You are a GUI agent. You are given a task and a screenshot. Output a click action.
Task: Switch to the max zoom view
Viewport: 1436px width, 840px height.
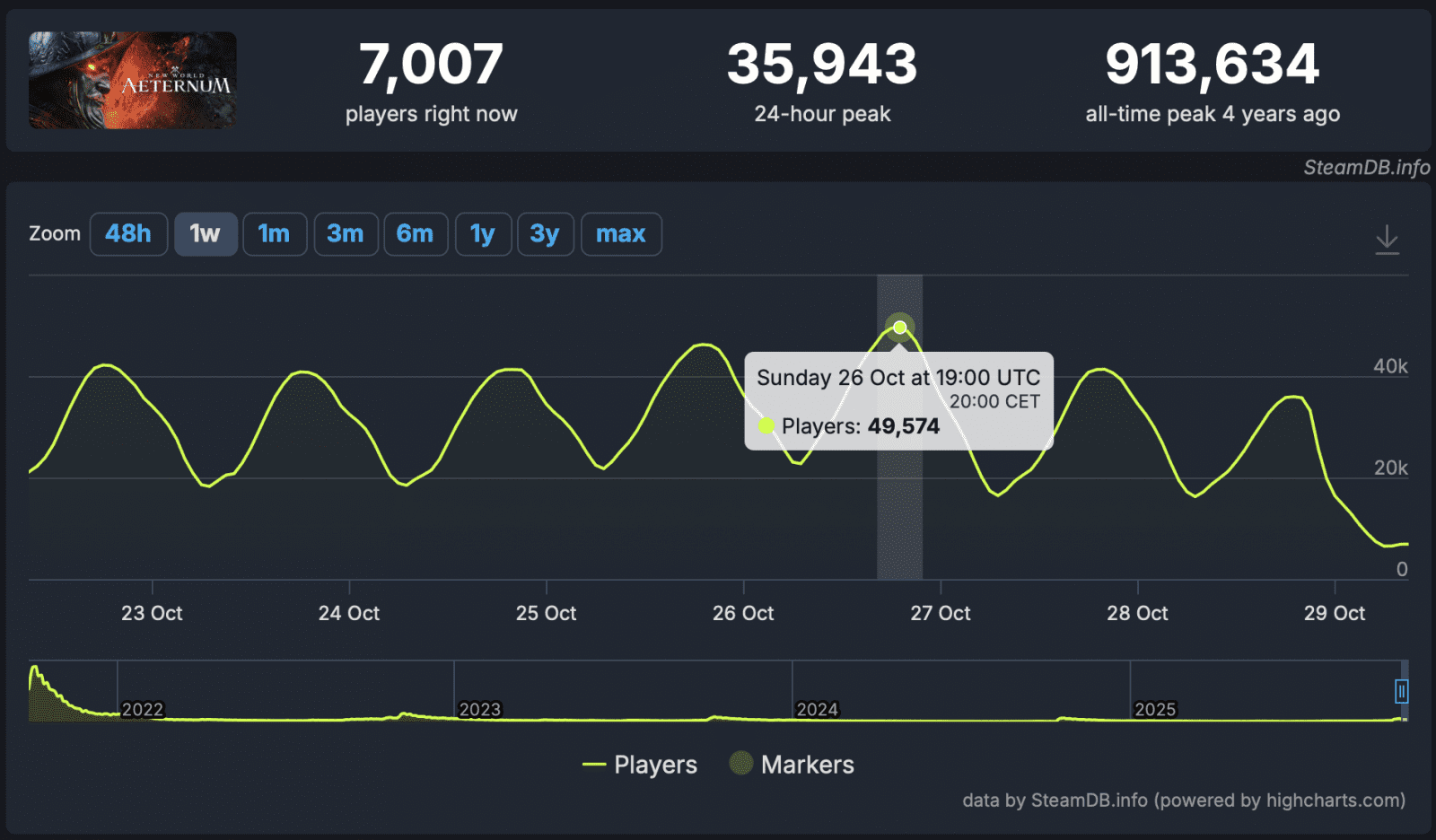(621, 233)
